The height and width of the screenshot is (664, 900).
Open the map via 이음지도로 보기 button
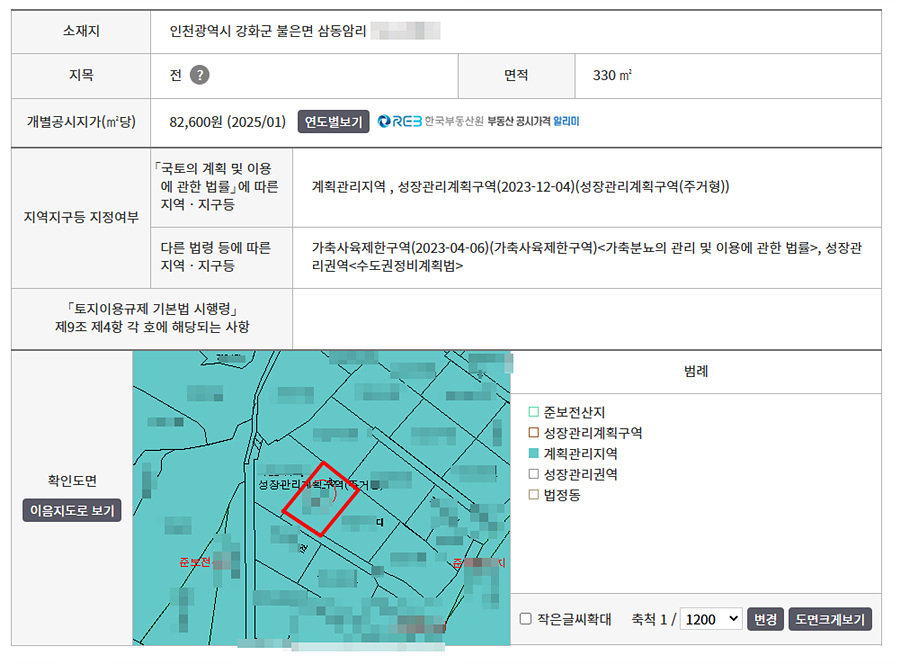click(x=72, y=511)
